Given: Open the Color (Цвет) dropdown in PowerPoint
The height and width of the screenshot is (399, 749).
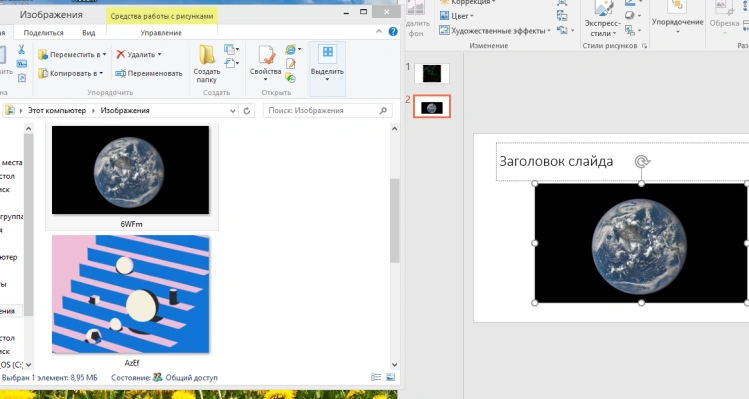Looking at the screenshot, I should click(457, 16).
